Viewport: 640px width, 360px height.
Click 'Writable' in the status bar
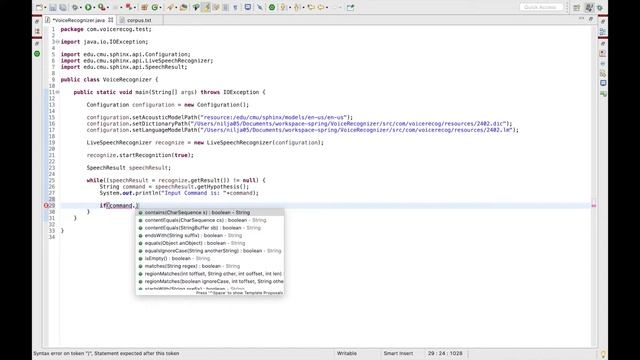tap(347, 353)
